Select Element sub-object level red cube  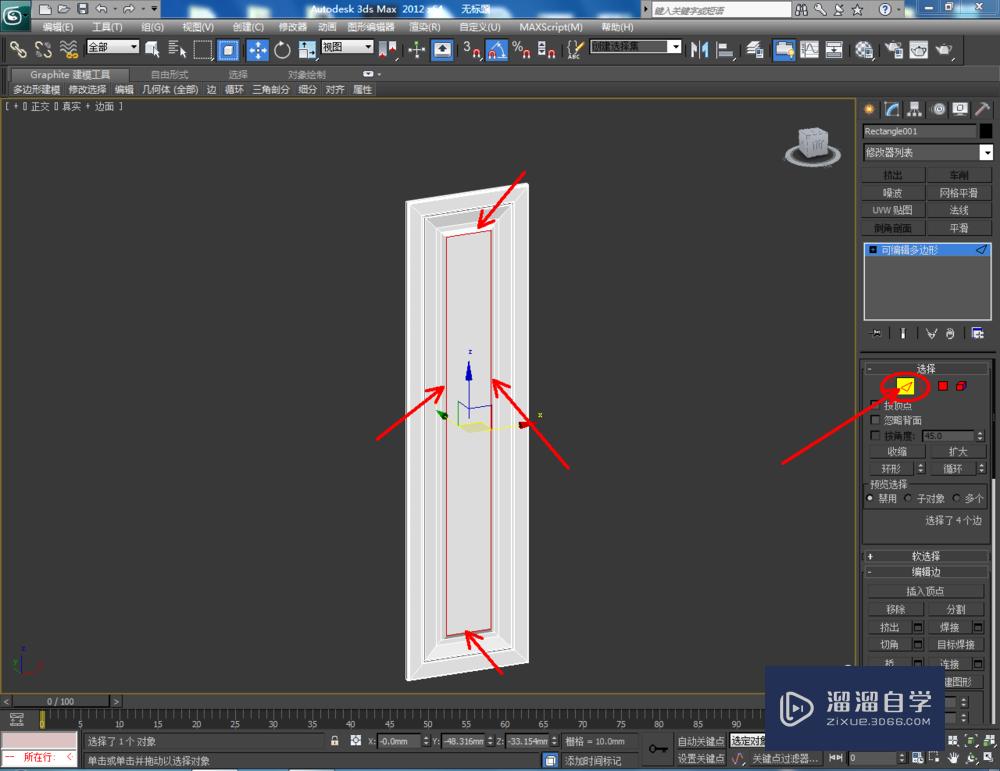click(961, 386)
